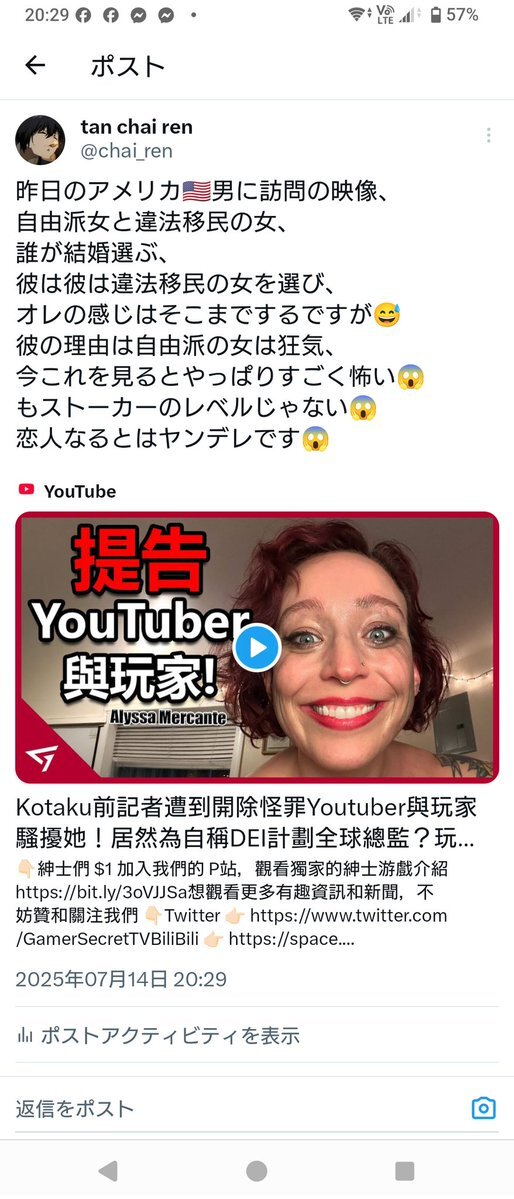Tap the post activity bar-chart icon
The image size is (514, 1199).
[25, 1036]
